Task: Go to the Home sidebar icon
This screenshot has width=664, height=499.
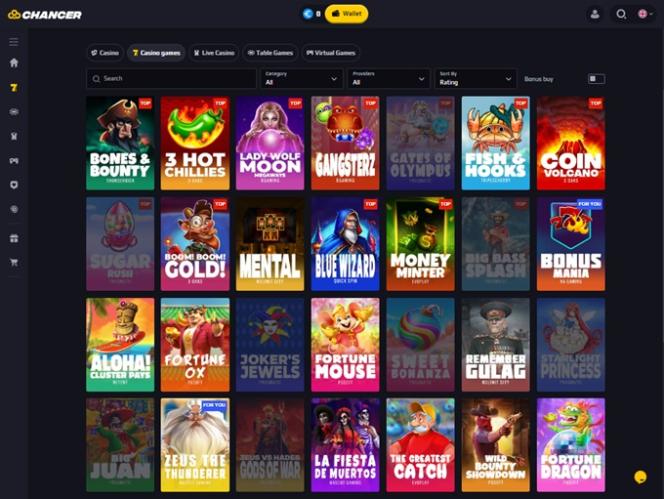Action: pos(14,63)
